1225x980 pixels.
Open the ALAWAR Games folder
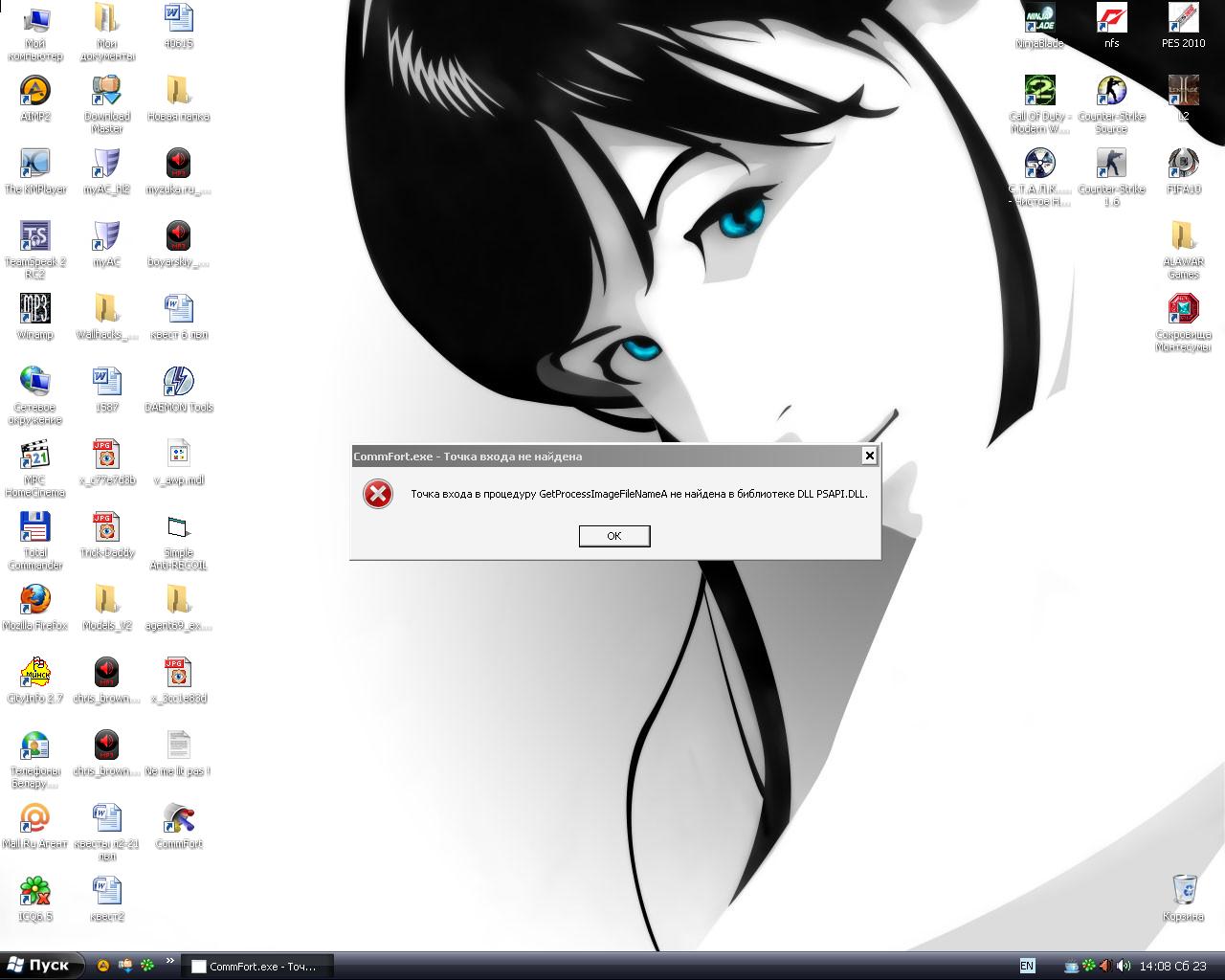coord(1184,237)
